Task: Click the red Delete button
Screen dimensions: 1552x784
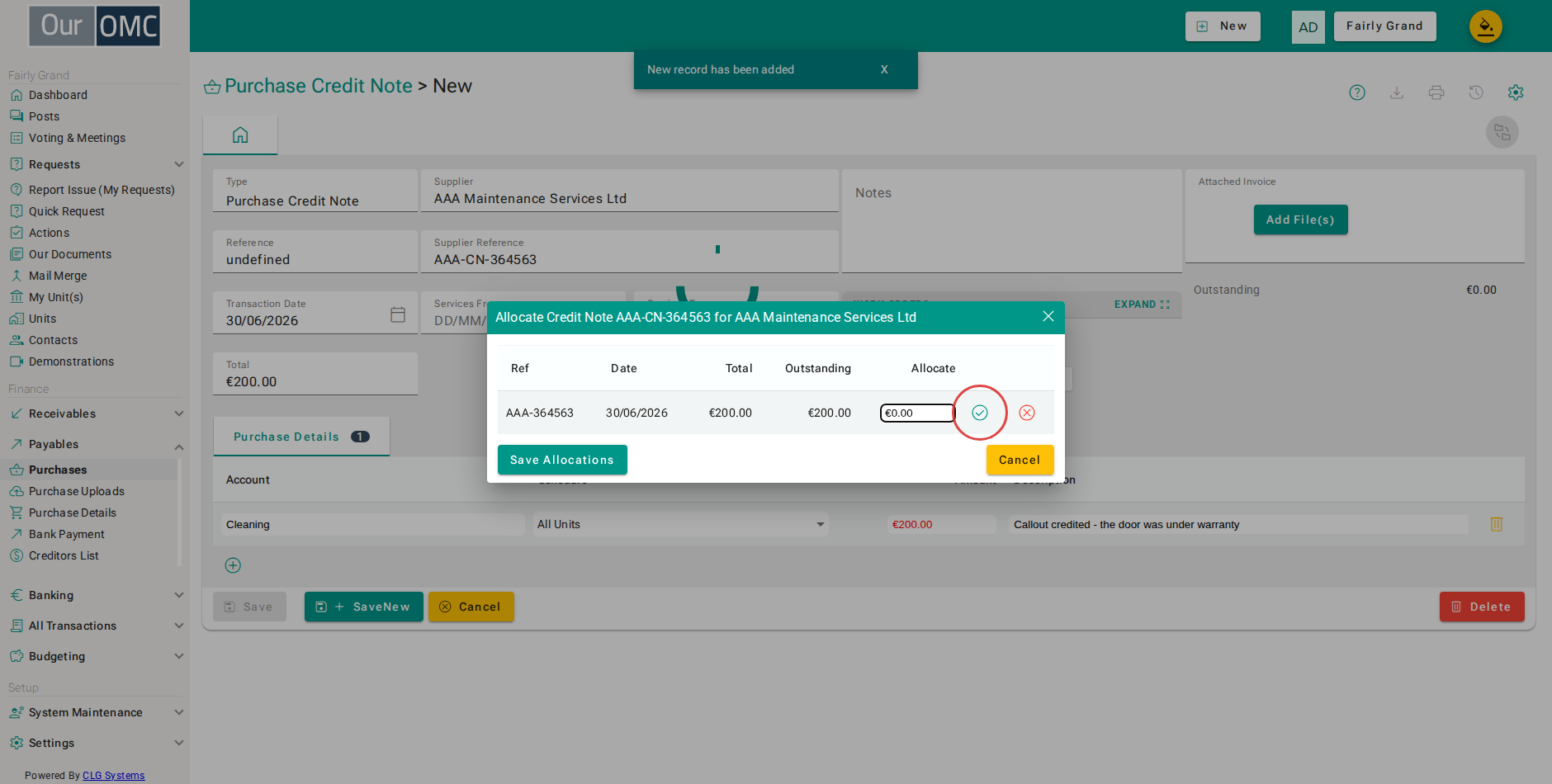Action: pos(1482,607)
